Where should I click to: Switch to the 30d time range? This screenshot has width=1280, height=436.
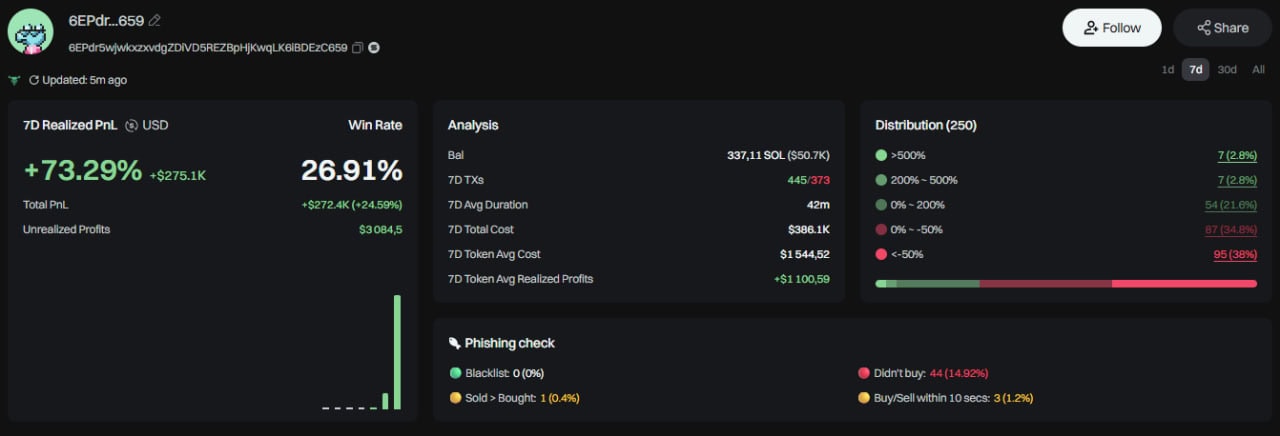pyautogui.click(x=1226, y=70)
